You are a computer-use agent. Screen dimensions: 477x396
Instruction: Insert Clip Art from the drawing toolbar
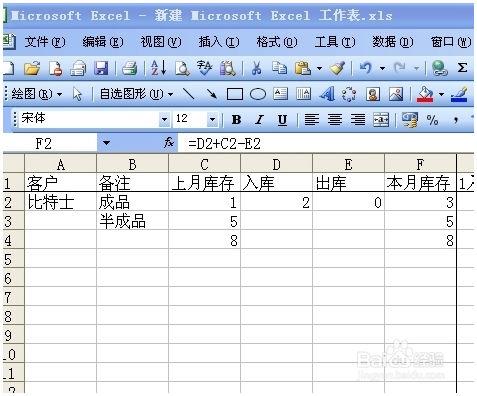373,94
